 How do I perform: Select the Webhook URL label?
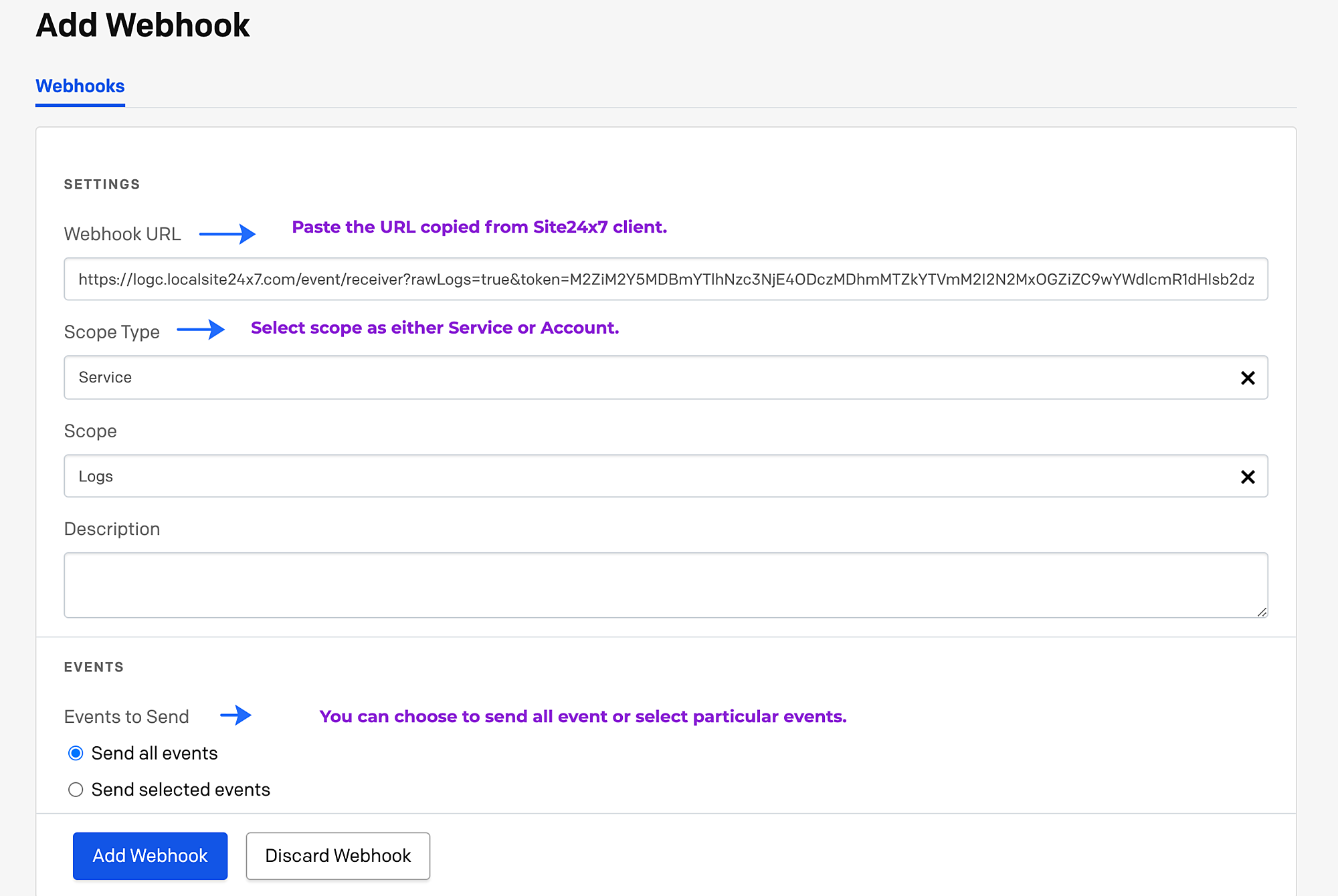click(x=122, y=233)
